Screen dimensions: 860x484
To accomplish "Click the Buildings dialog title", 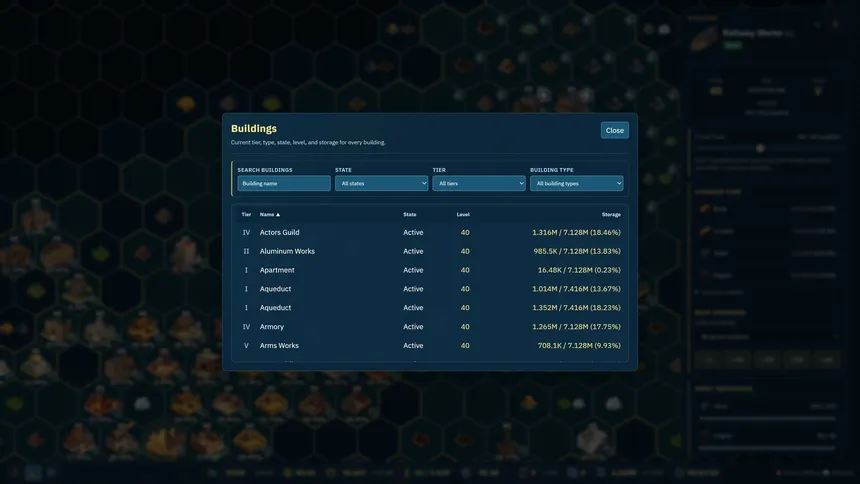I will click(x=254, y=128).
